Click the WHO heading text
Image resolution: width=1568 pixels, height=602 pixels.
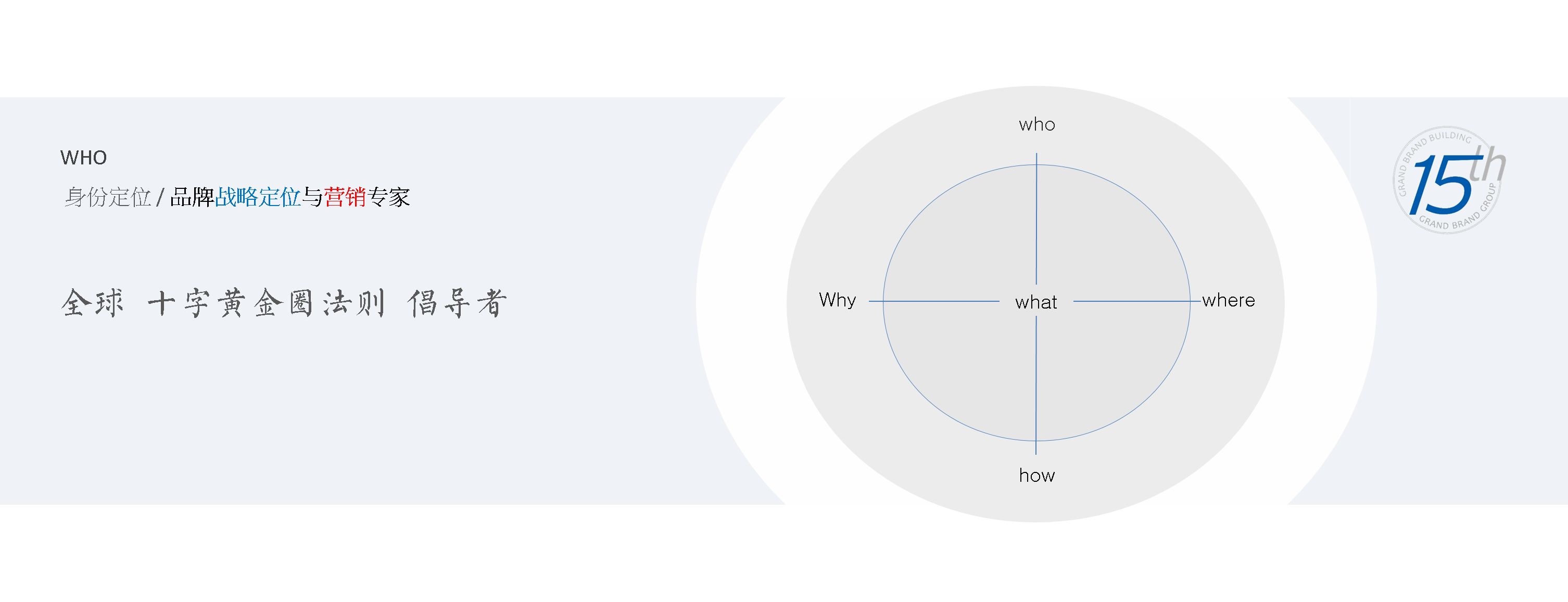[x=83, y=158]
